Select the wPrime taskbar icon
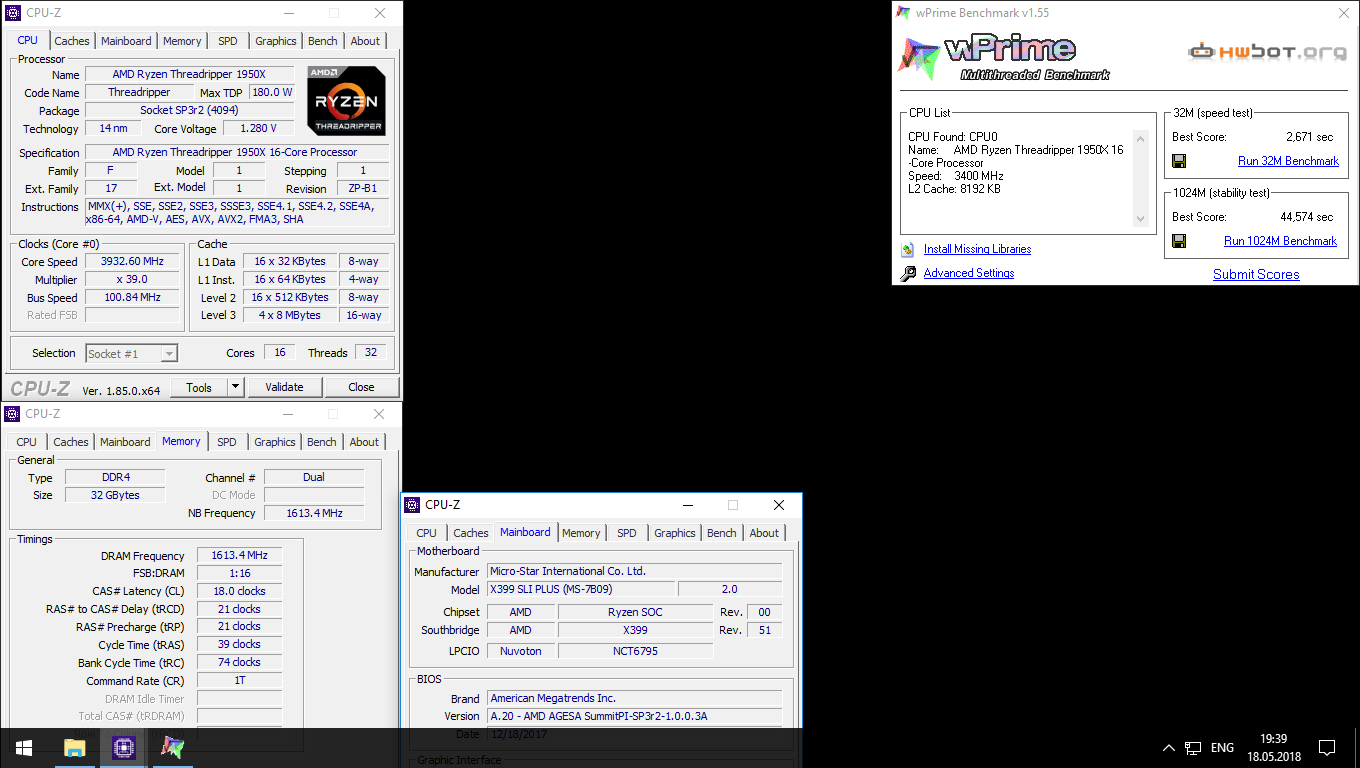 pos(173,747)
